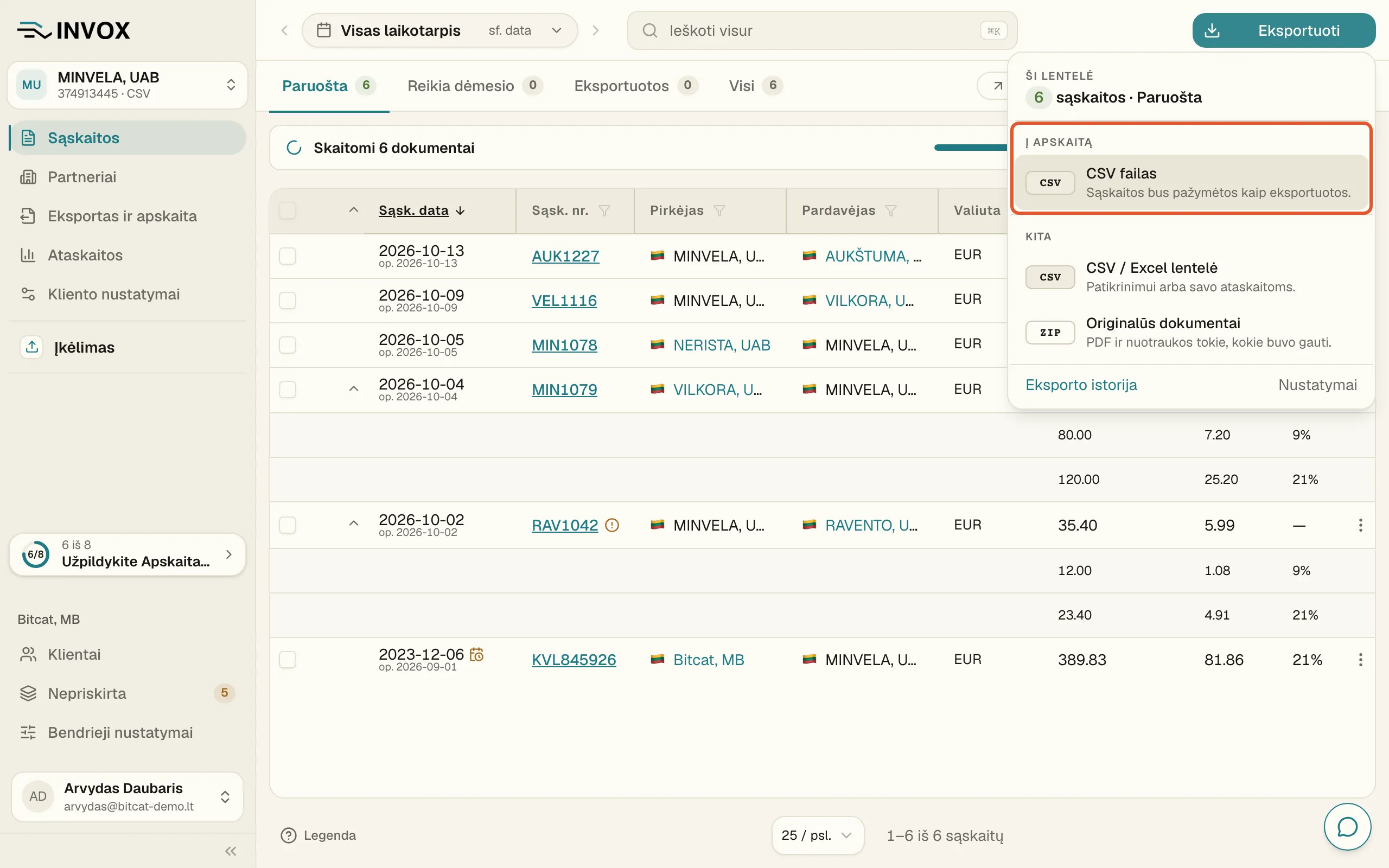Screen dimensions: 1389x868
Task: Open the Visas laikotarpis period dropdown
Action: 439,30
